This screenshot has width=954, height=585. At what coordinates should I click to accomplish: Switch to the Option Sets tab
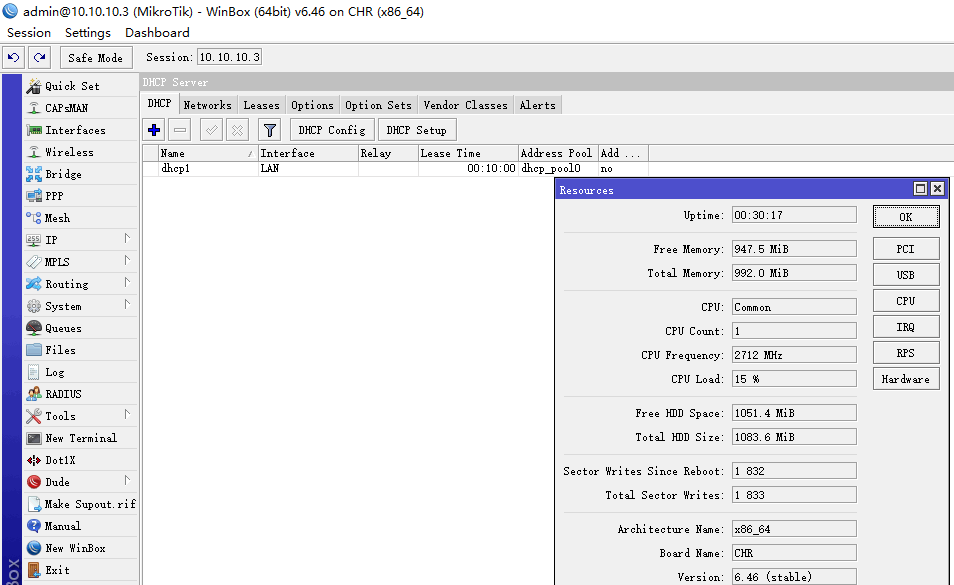point(378,105)
